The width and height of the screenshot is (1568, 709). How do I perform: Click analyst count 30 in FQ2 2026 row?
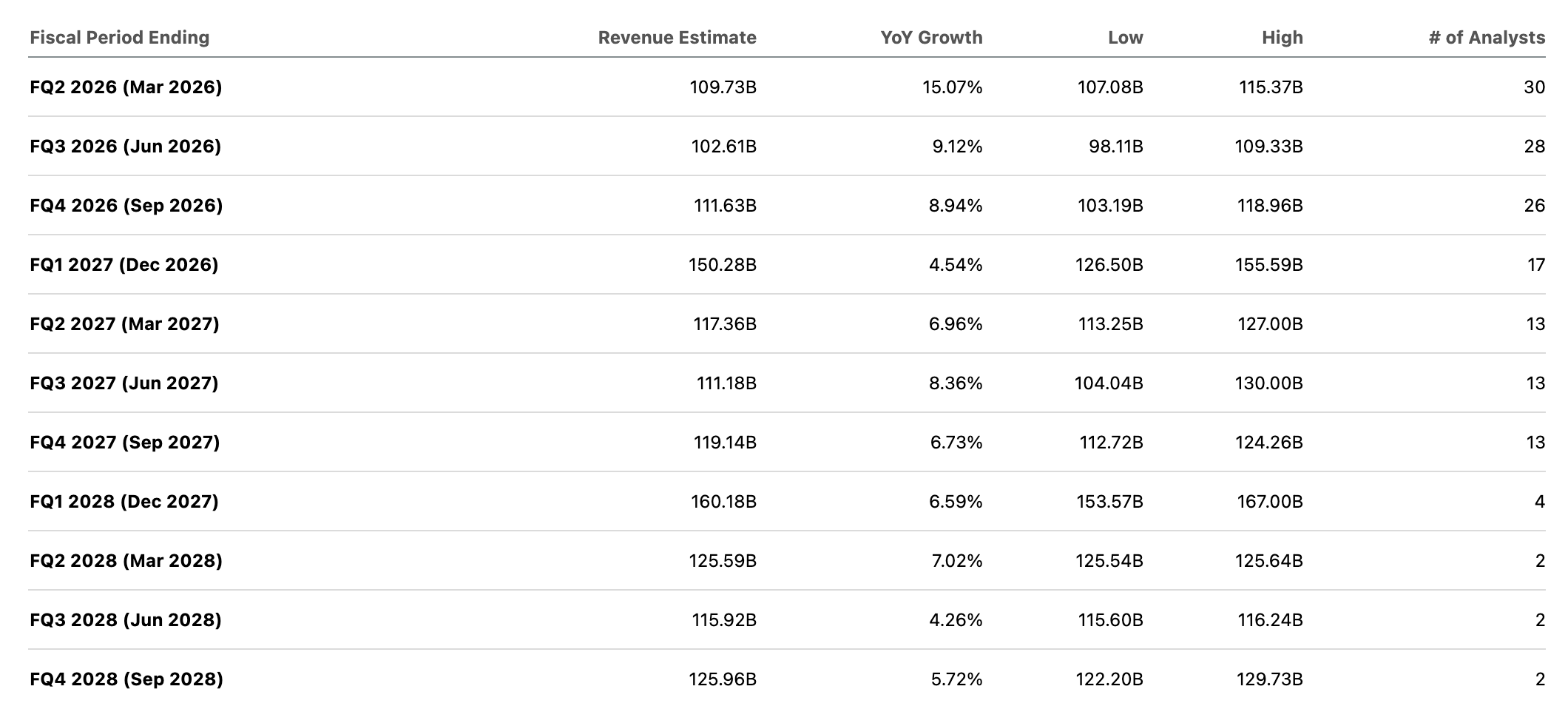click(1535, 87)
